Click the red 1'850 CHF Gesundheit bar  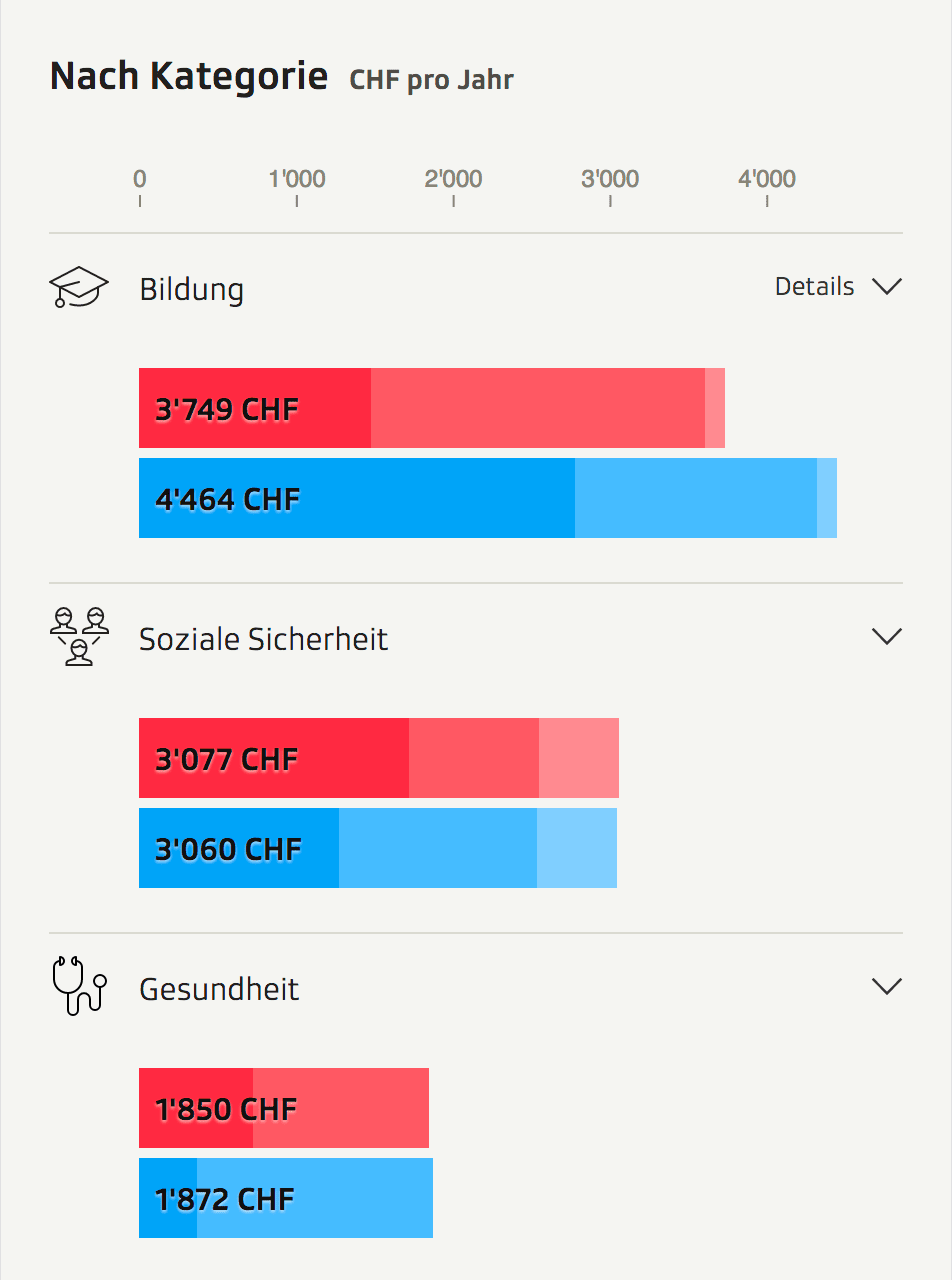click(284, 1108)
